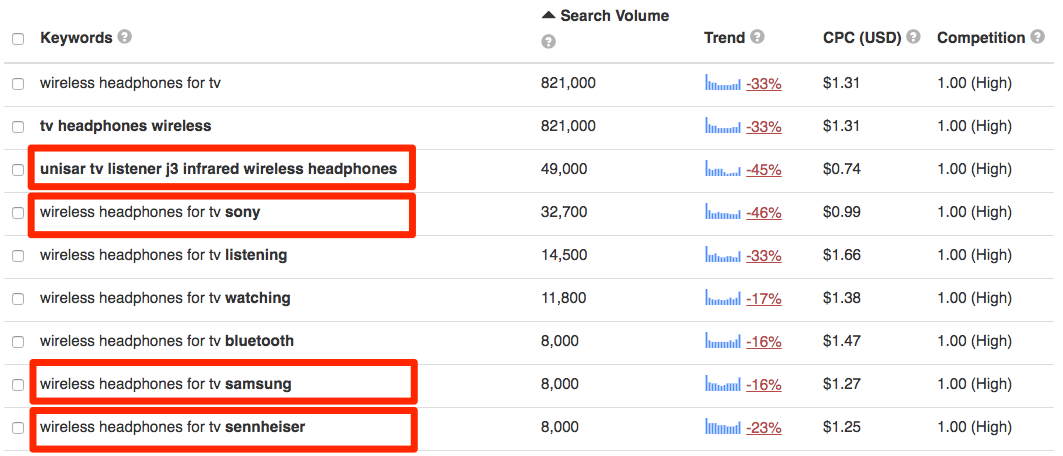Check the 'wireless headphones for tv sony' row
The image size is (1063, 456).
coord(18,213)
